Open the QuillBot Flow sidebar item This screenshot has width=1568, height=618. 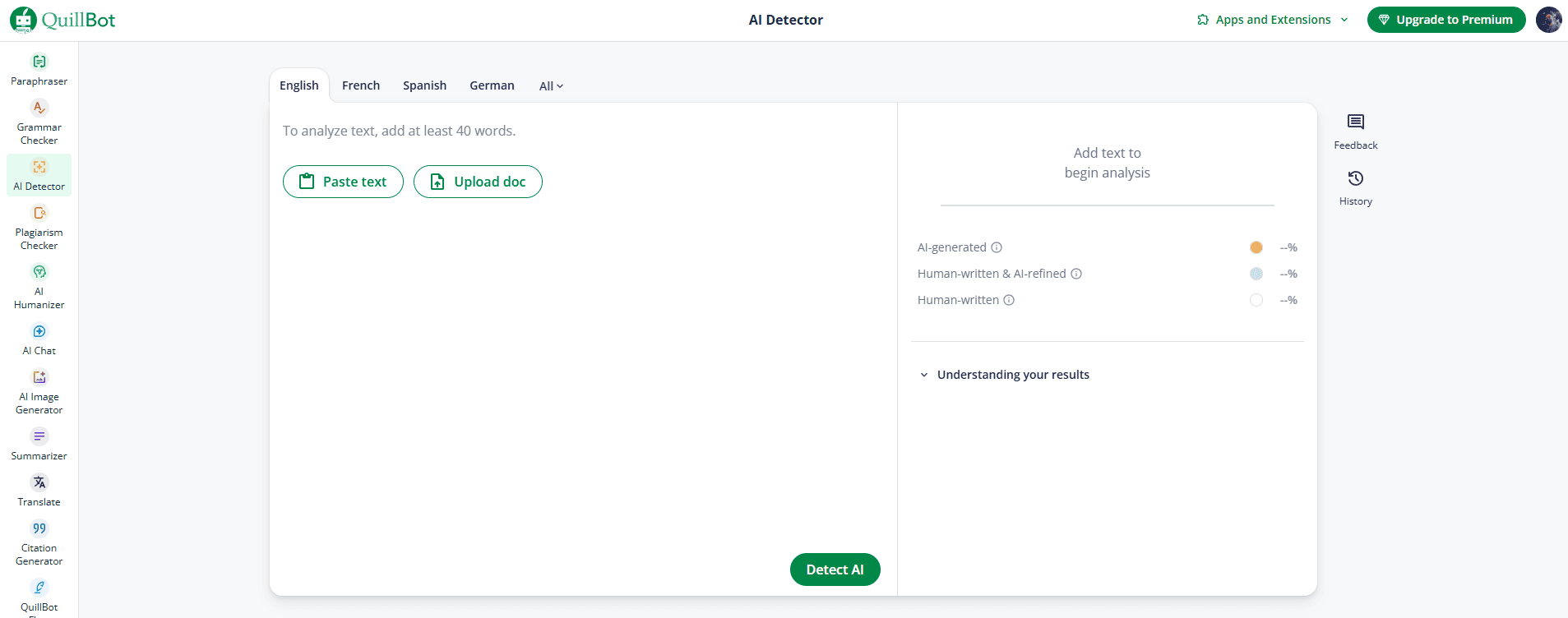[39, 597]
